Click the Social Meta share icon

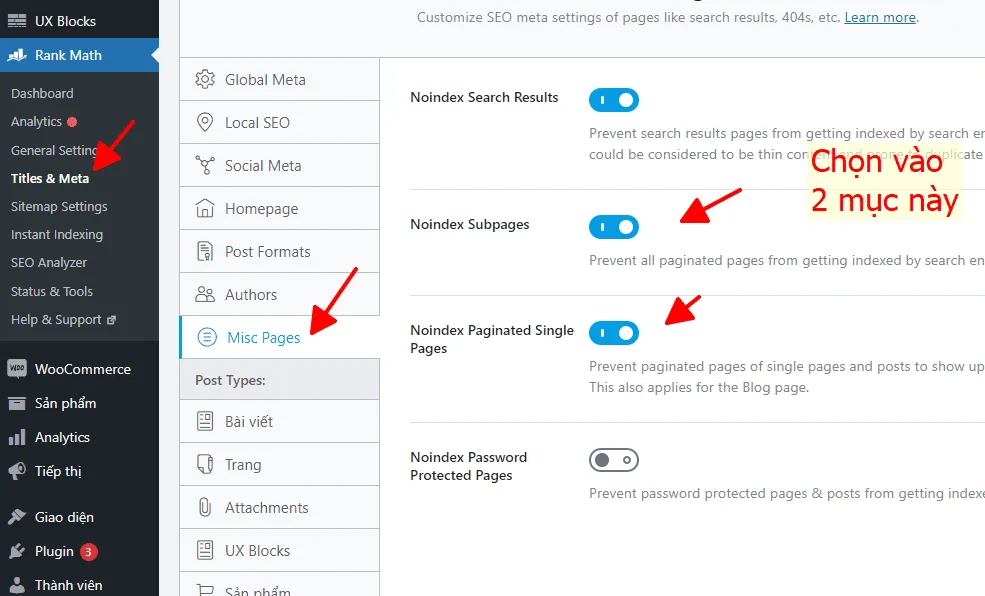[x=205, y=166]
